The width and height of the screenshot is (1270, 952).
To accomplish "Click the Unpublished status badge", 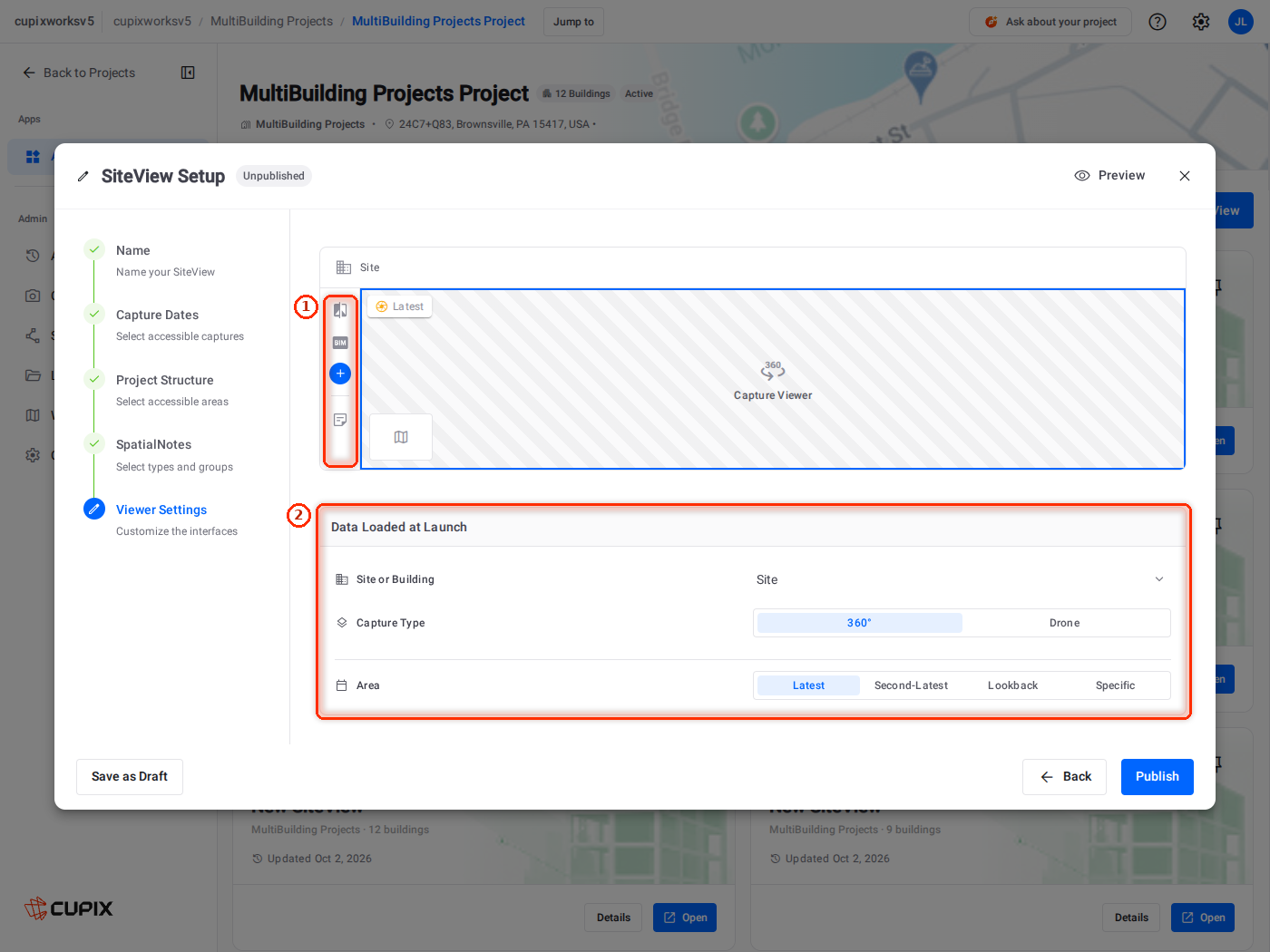I will tap(274, 176).
